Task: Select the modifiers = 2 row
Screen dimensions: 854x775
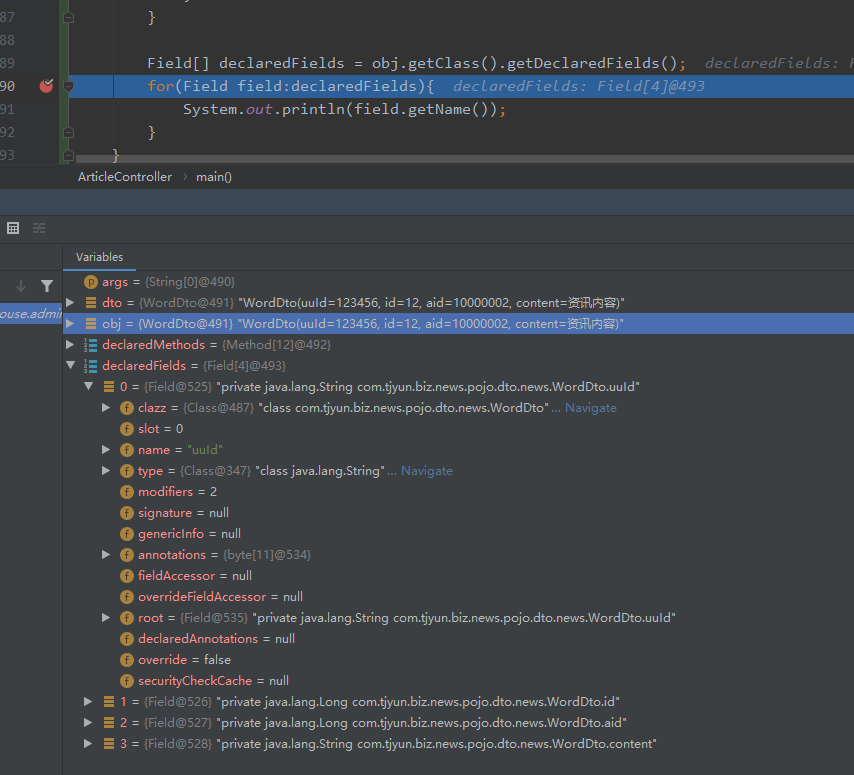Action: point(458,492)
